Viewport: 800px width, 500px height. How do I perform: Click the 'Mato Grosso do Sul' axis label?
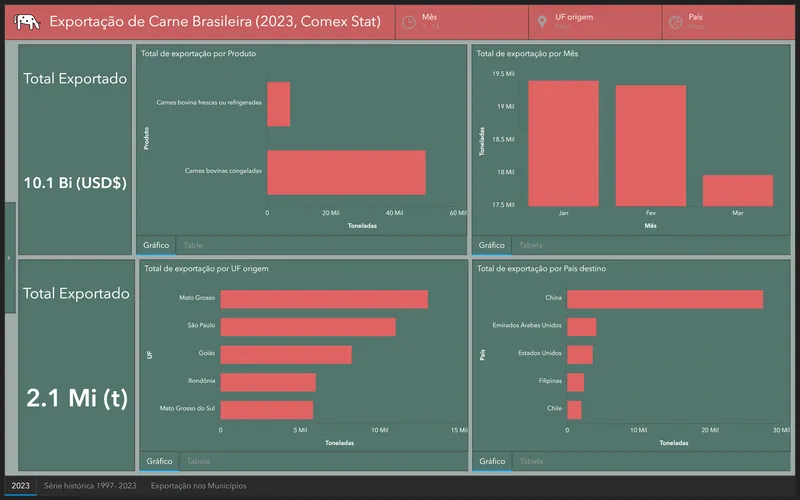[187, 408]
